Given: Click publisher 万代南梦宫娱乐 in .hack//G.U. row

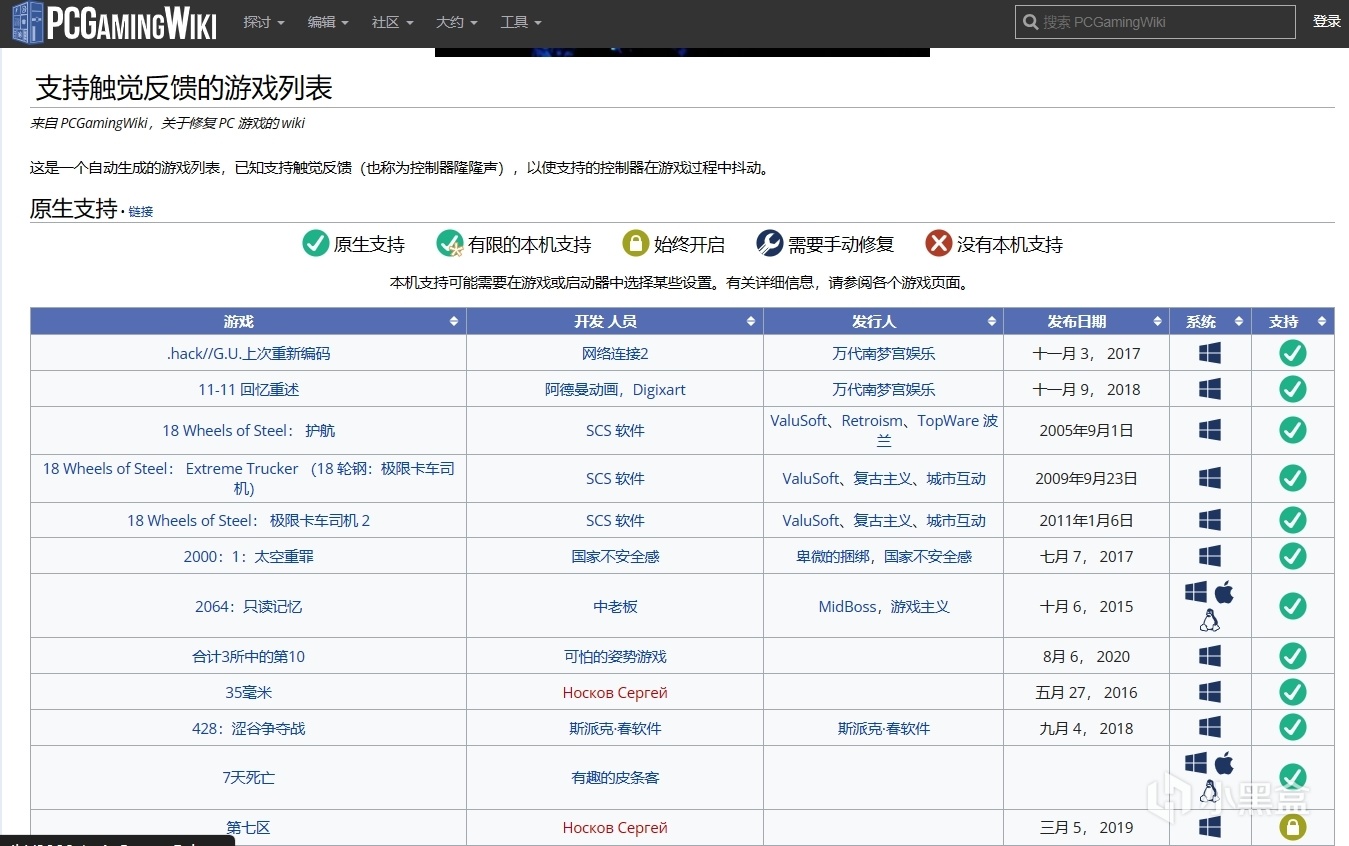Looking at the screenshot, I should (x=884, y=353).
